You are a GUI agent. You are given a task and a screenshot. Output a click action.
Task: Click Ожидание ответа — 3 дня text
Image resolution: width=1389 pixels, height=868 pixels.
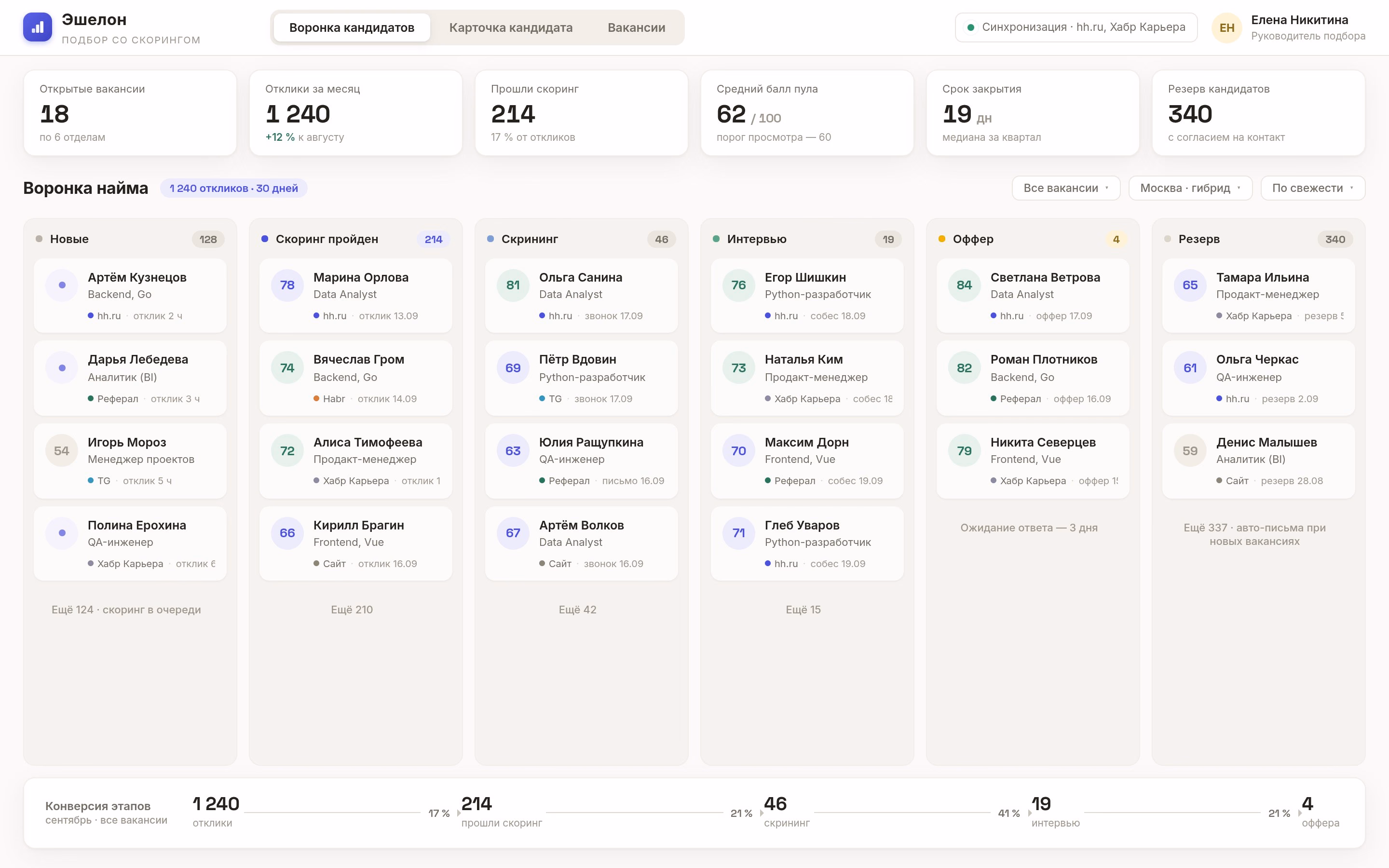[1029, 528]
